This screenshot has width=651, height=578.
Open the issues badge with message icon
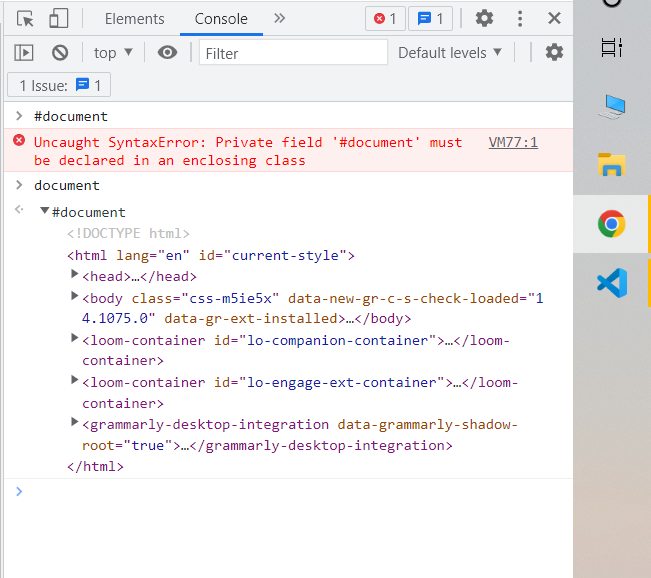coord(430,19)
